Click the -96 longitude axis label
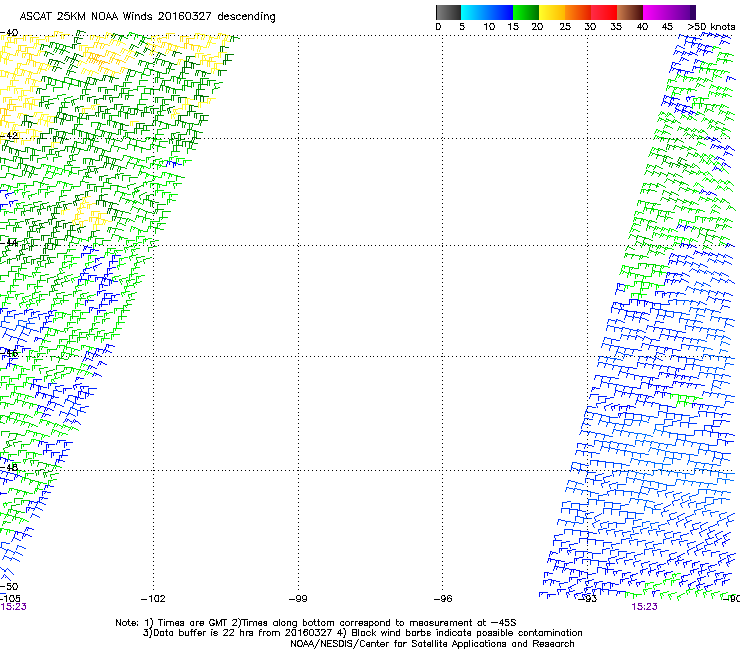This screenshot has width=740, height=650. pos(443,599)
